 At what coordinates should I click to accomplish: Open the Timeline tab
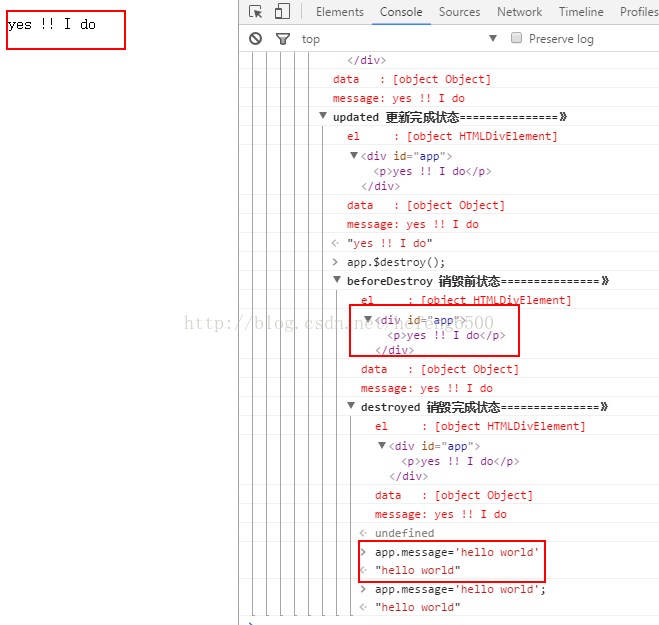(x=581, y=12)
